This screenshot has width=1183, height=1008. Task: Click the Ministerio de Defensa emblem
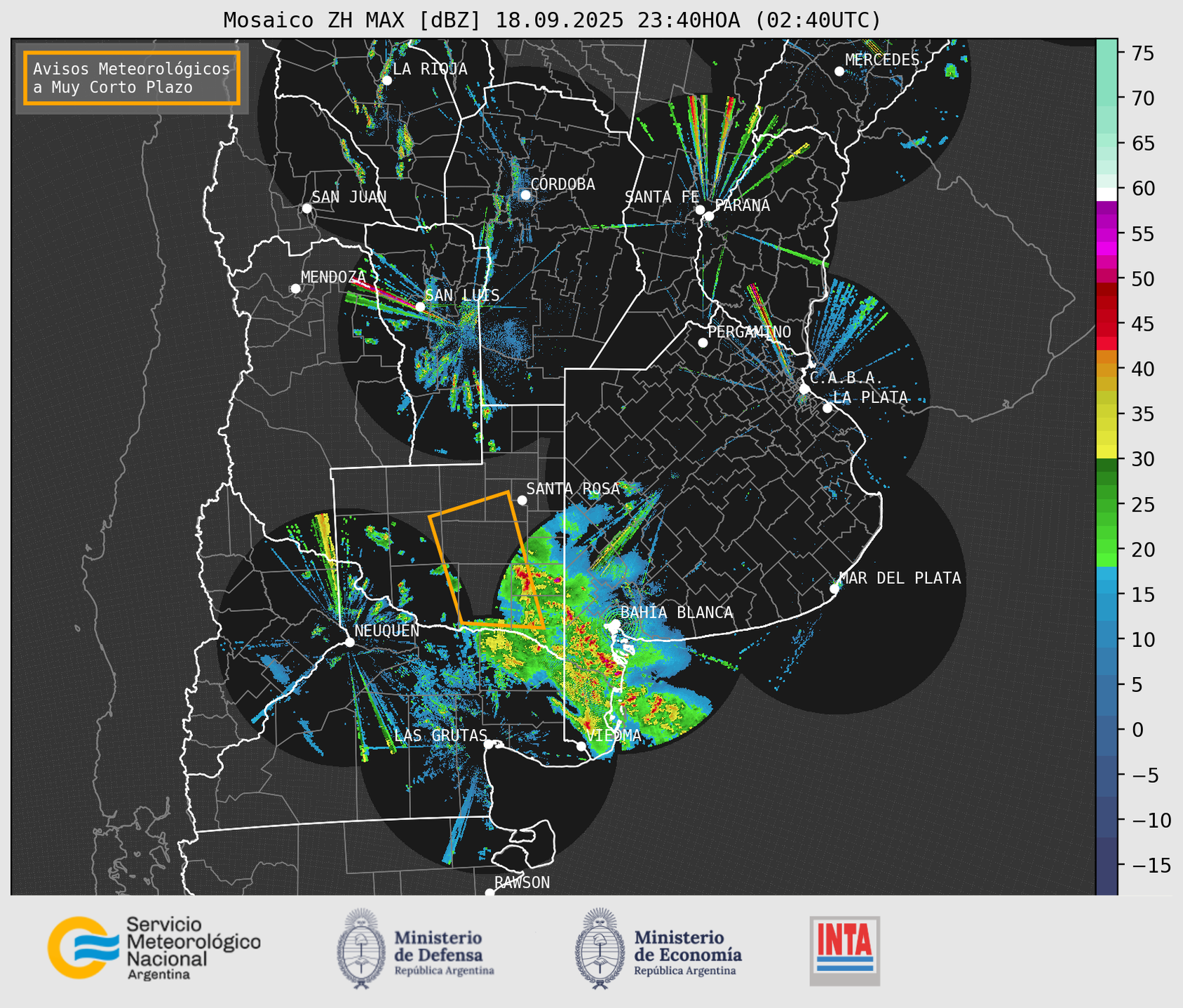[x=361, y=949]
